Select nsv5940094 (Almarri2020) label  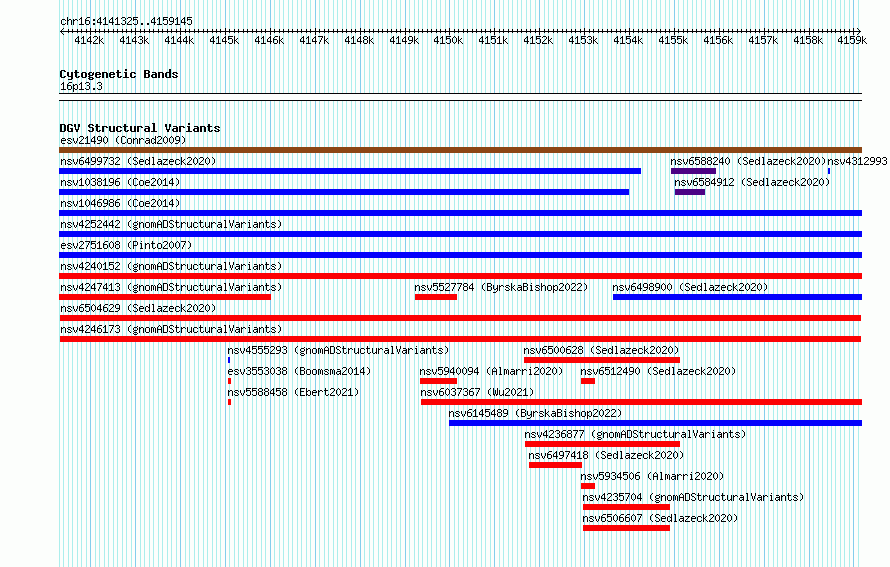[491, 371]
